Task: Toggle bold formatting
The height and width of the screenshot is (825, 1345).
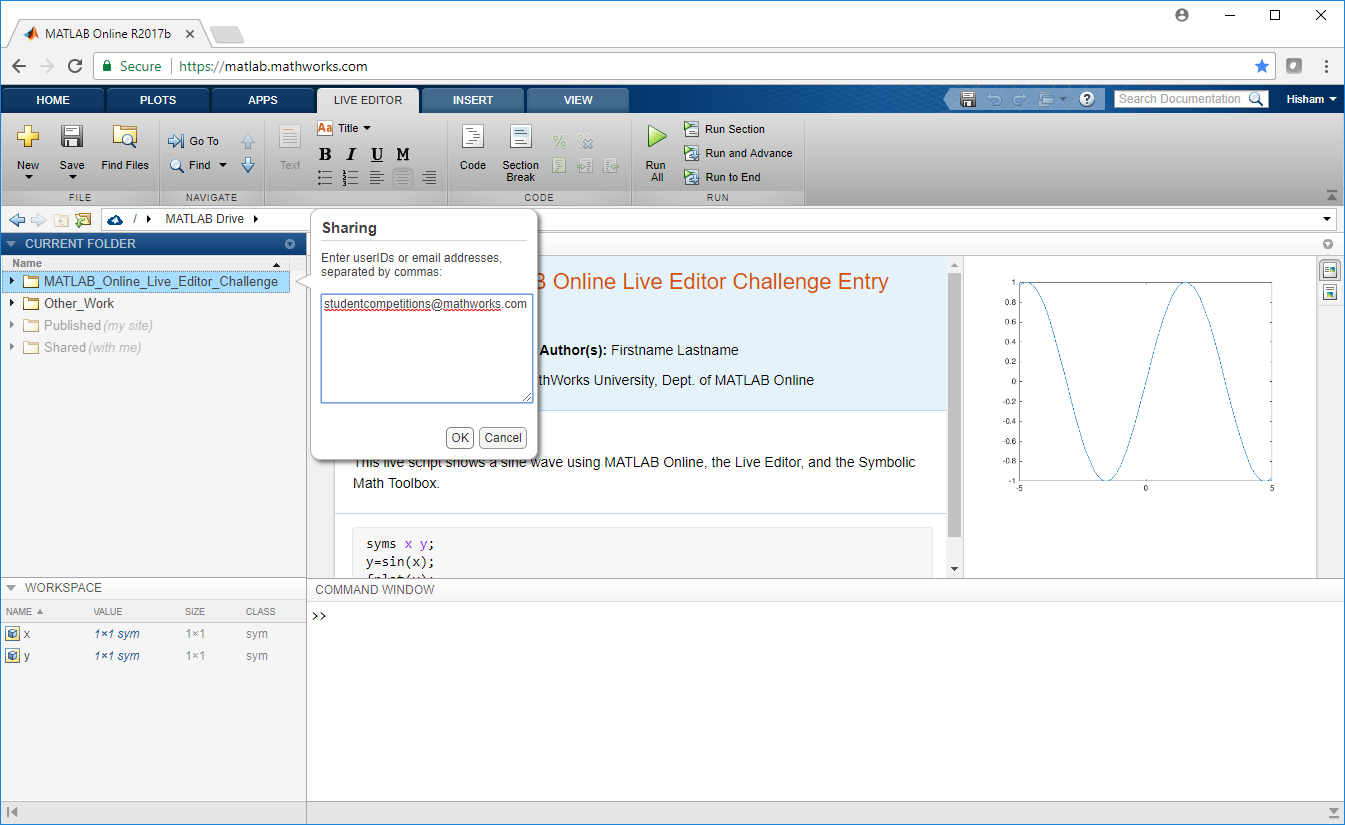Action: [325, 154]
